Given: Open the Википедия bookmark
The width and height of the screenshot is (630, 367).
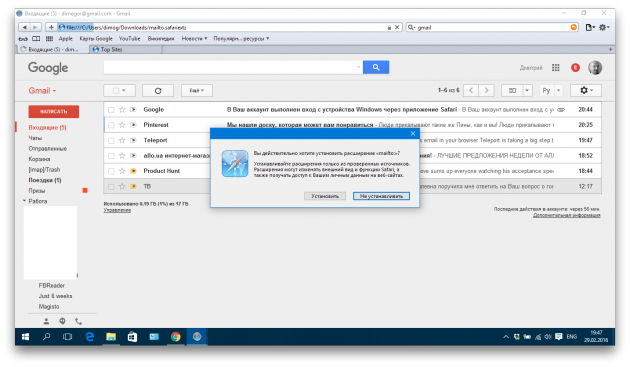Looking at the screenshot, I should point(161,39).
